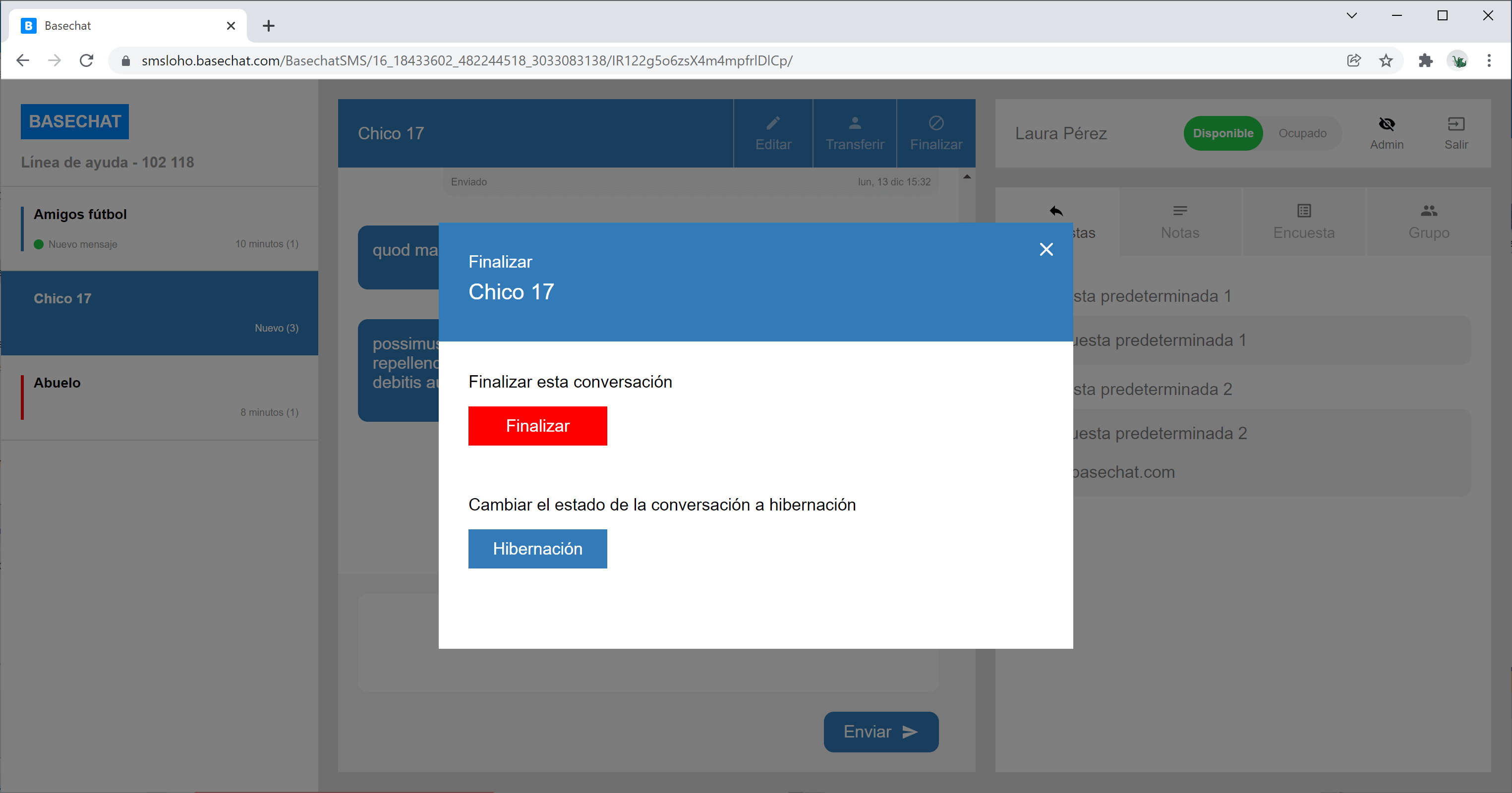Image resolution: width=1512 pixels, height=793 pixels.
Task: Open the Notas tab
Action: (x=1180, y=222)
